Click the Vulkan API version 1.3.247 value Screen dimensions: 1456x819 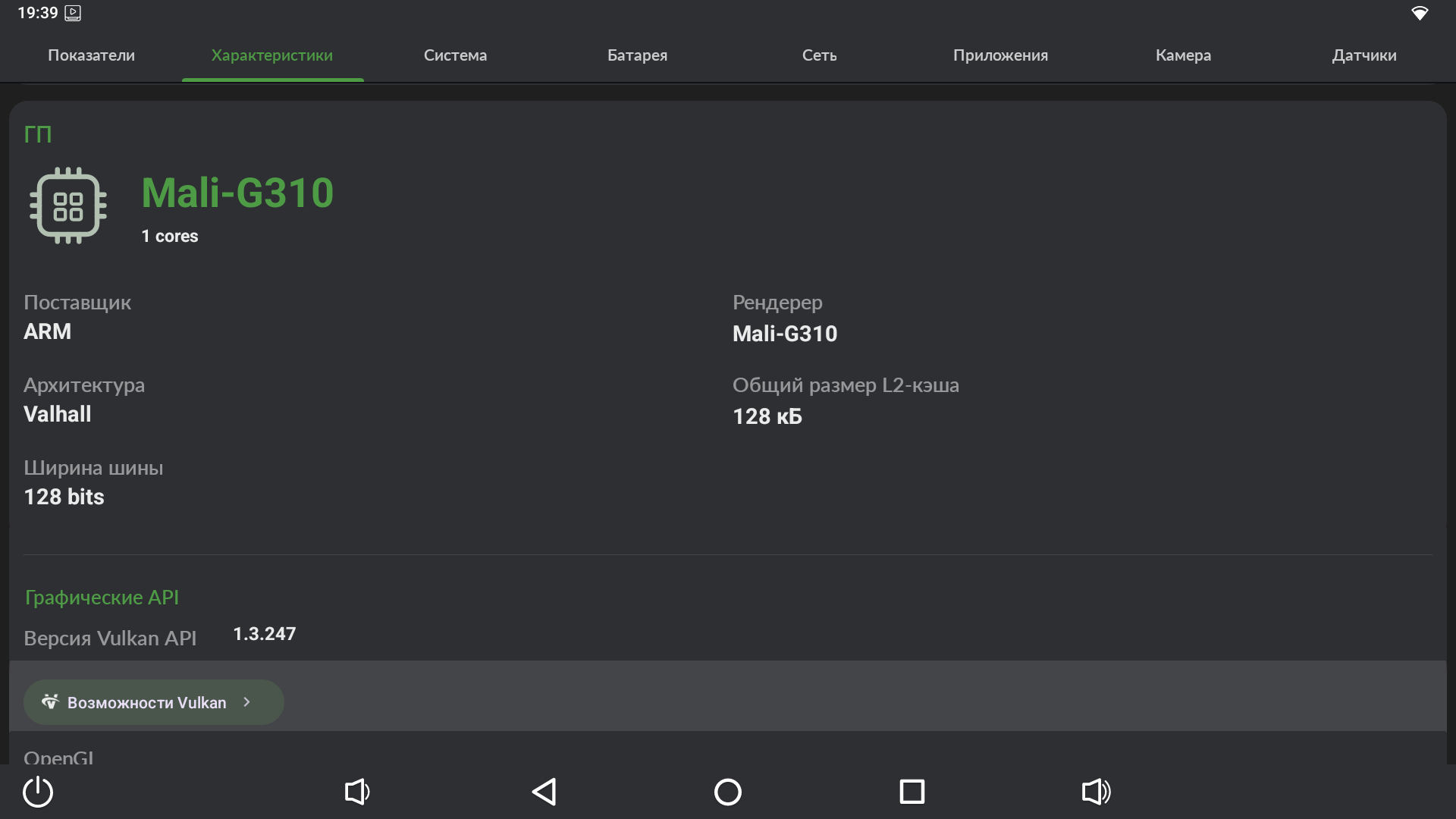(x=264, y=634)
